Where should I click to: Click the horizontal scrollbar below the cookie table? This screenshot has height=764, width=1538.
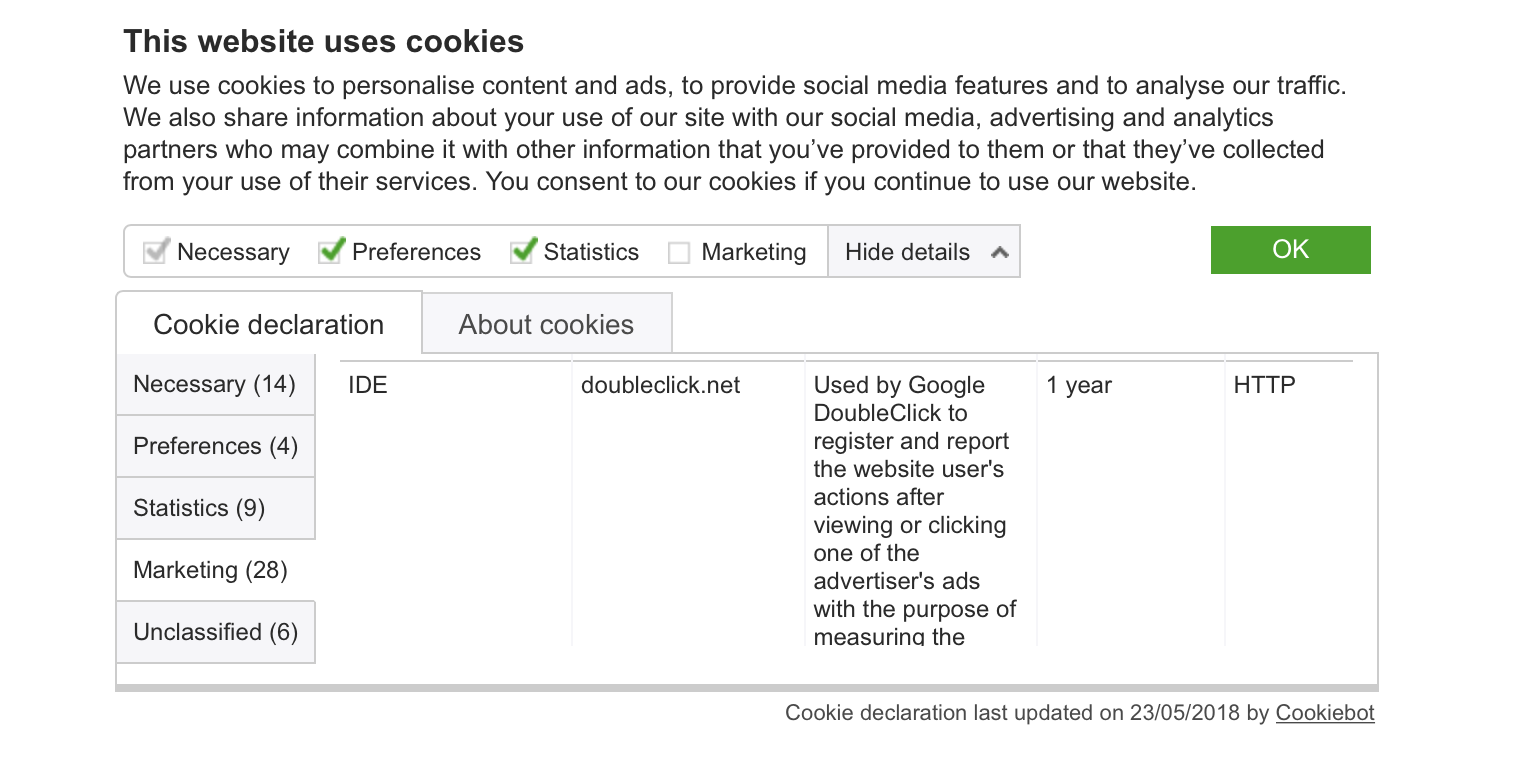point(746,687)
